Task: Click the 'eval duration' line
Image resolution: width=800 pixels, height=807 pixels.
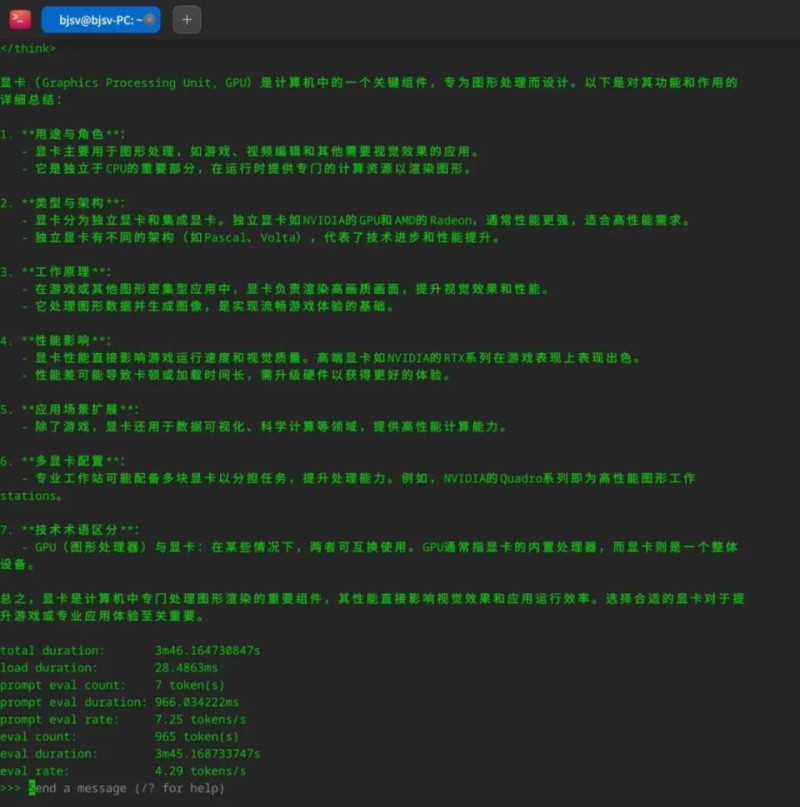Action: tap(130, 753)
